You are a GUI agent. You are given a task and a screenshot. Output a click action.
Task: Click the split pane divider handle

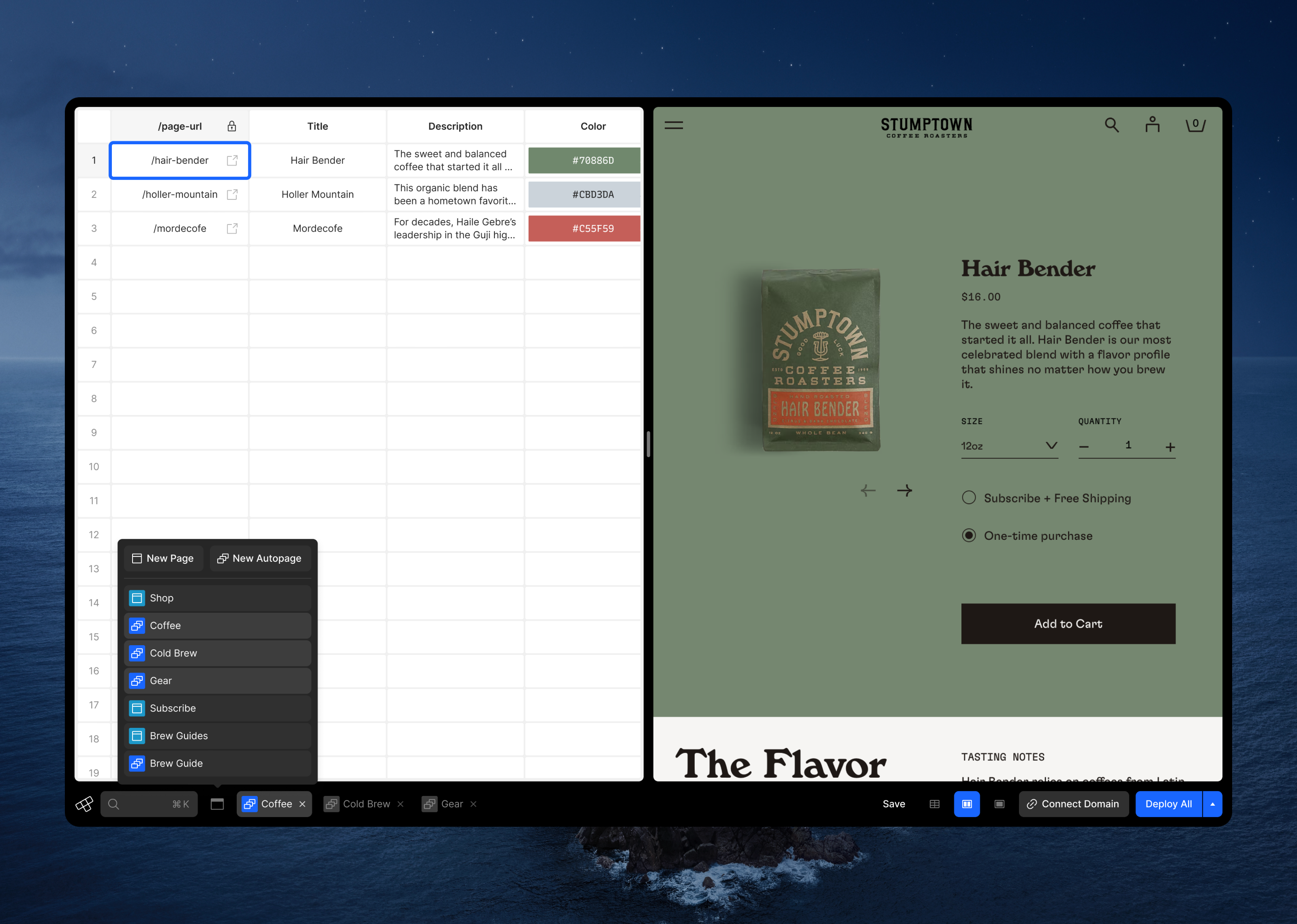[x=648, y=444]
